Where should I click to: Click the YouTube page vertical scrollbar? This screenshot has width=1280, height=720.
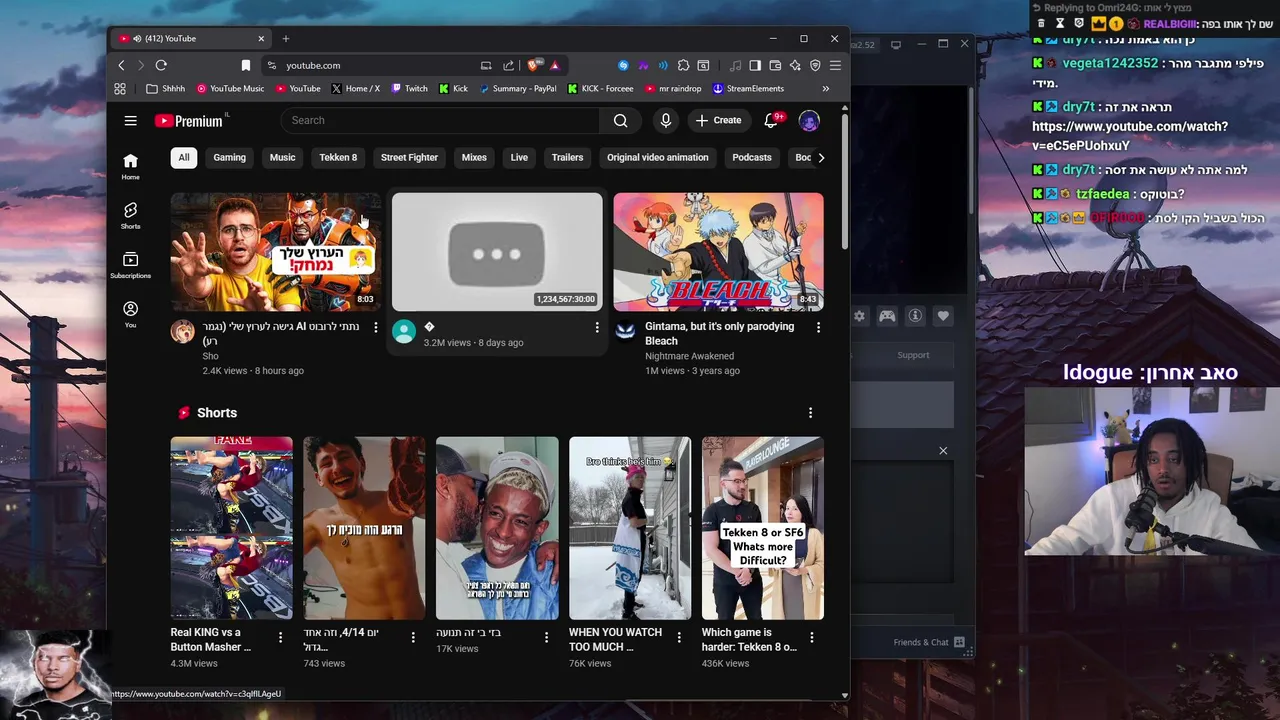pyautogui.click(x=844, y=180)
